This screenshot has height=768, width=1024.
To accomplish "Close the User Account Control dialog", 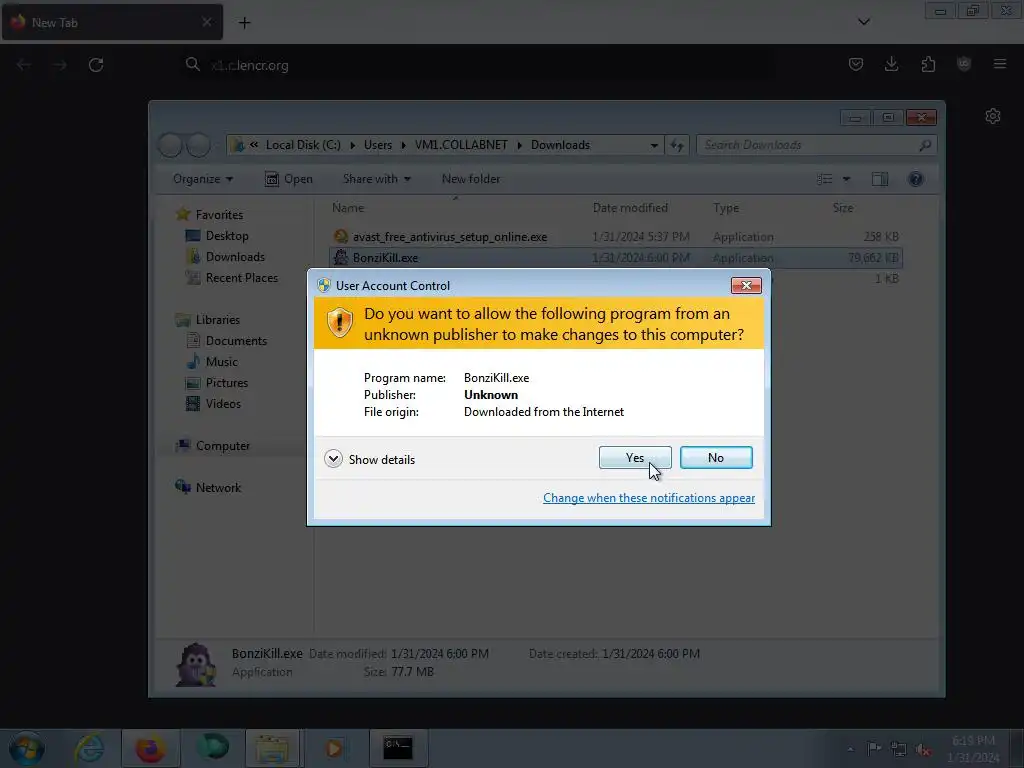I will [746, 285].
